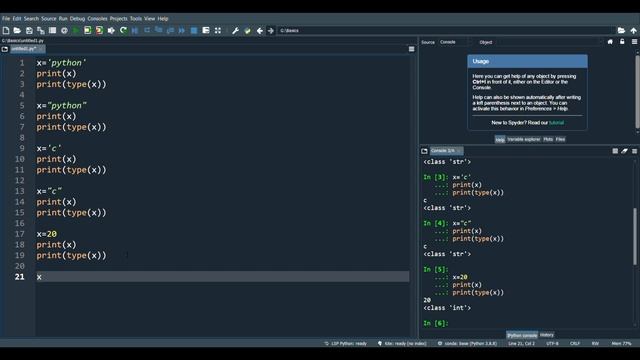This screenshot has height=360, width=640.
Task: Change to parent directory up arrow
Action: [633, 31]
